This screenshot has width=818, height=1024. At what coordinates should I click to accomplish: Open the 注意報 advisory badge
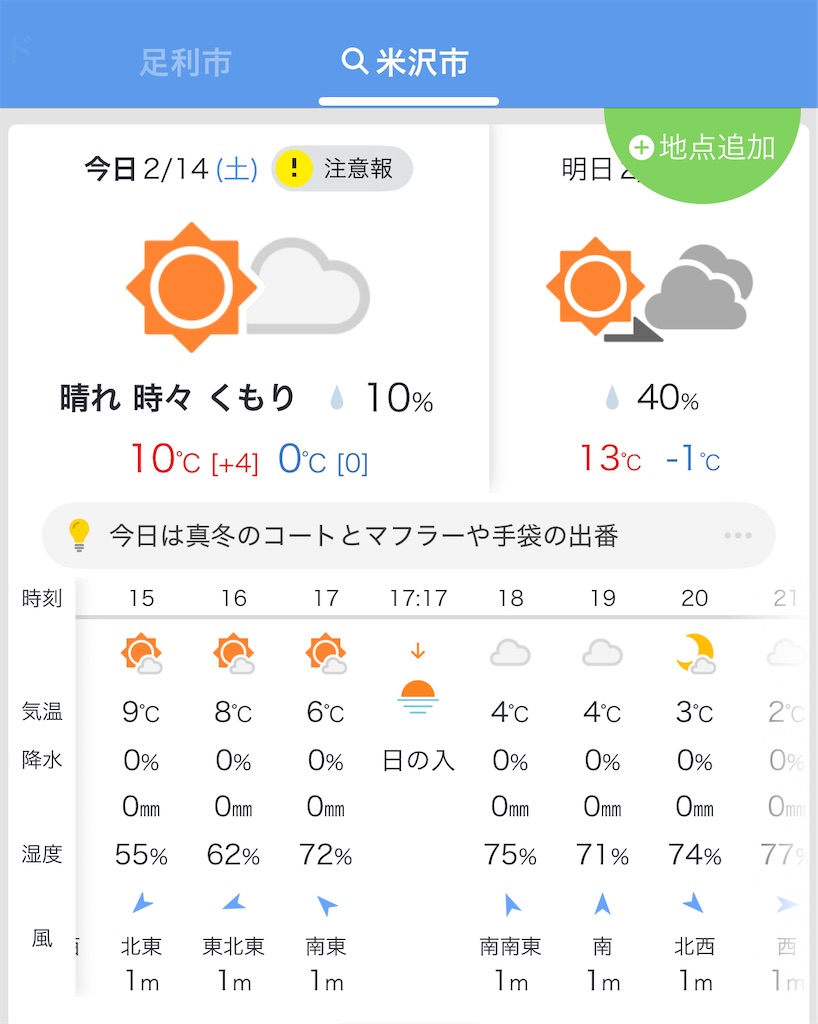[x=342, y=168]
